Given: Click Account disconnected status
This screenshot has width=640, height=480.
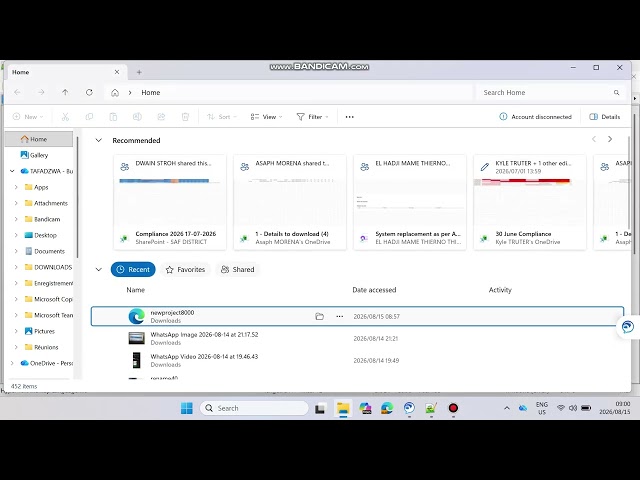Looking at the screenshot, I should pyautogui.click(x=535, y=117).
